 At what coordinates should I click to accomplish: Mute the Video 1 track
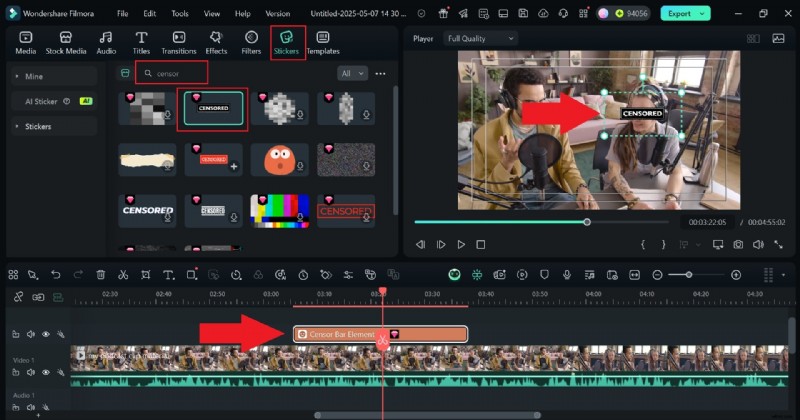pyautogui.click(x=31, y=372)
